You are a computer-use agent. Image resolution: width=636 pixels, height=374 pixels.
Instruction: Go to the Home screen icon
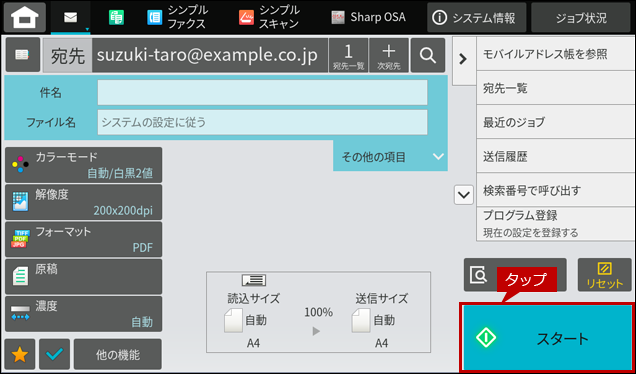[25, 17]
